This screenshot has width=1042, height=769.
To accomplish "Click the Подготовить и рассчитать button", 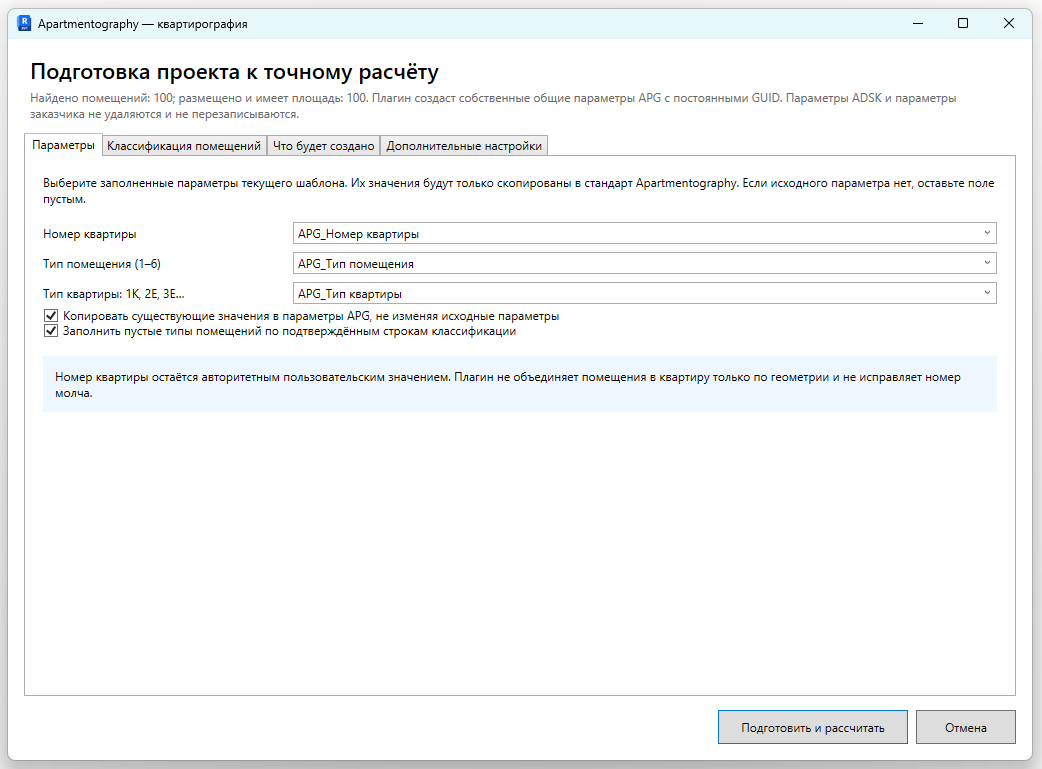I will coord(813,727).
